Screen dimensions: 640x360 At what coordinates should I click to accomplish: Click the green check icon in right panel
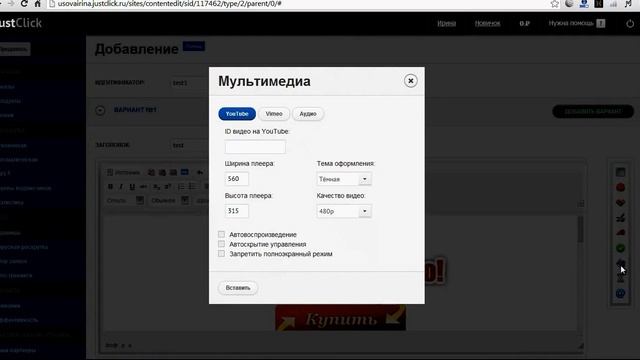620,248
